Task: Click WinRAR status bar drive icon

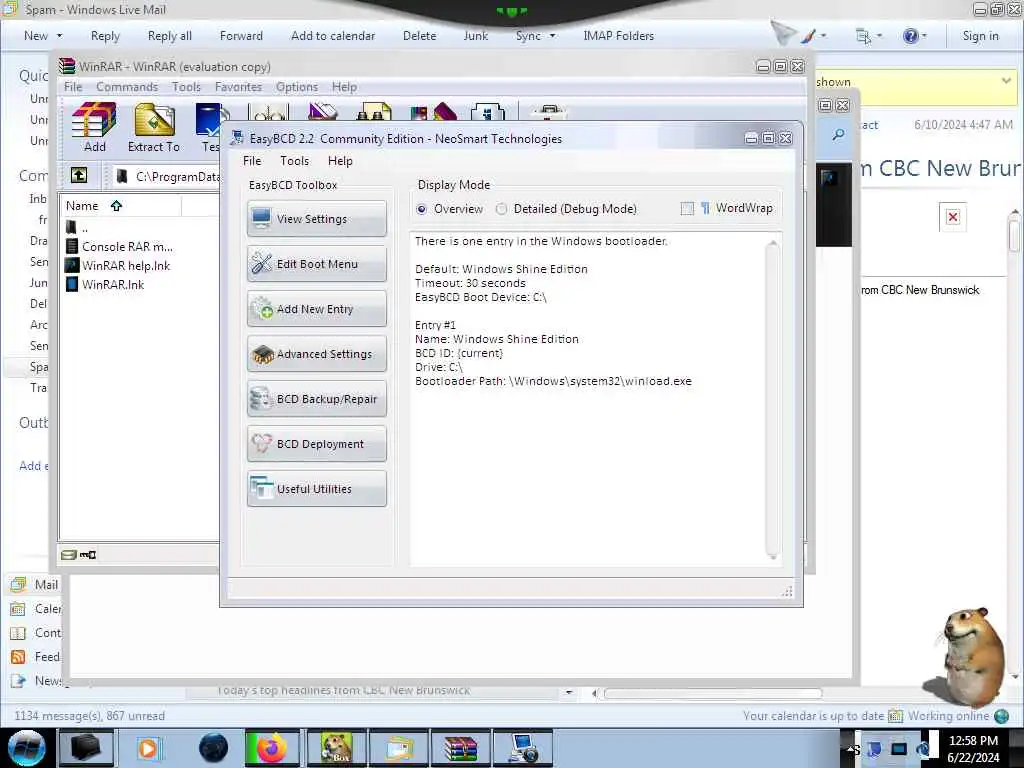Action: pyautogui.click(x=69, y=555)
